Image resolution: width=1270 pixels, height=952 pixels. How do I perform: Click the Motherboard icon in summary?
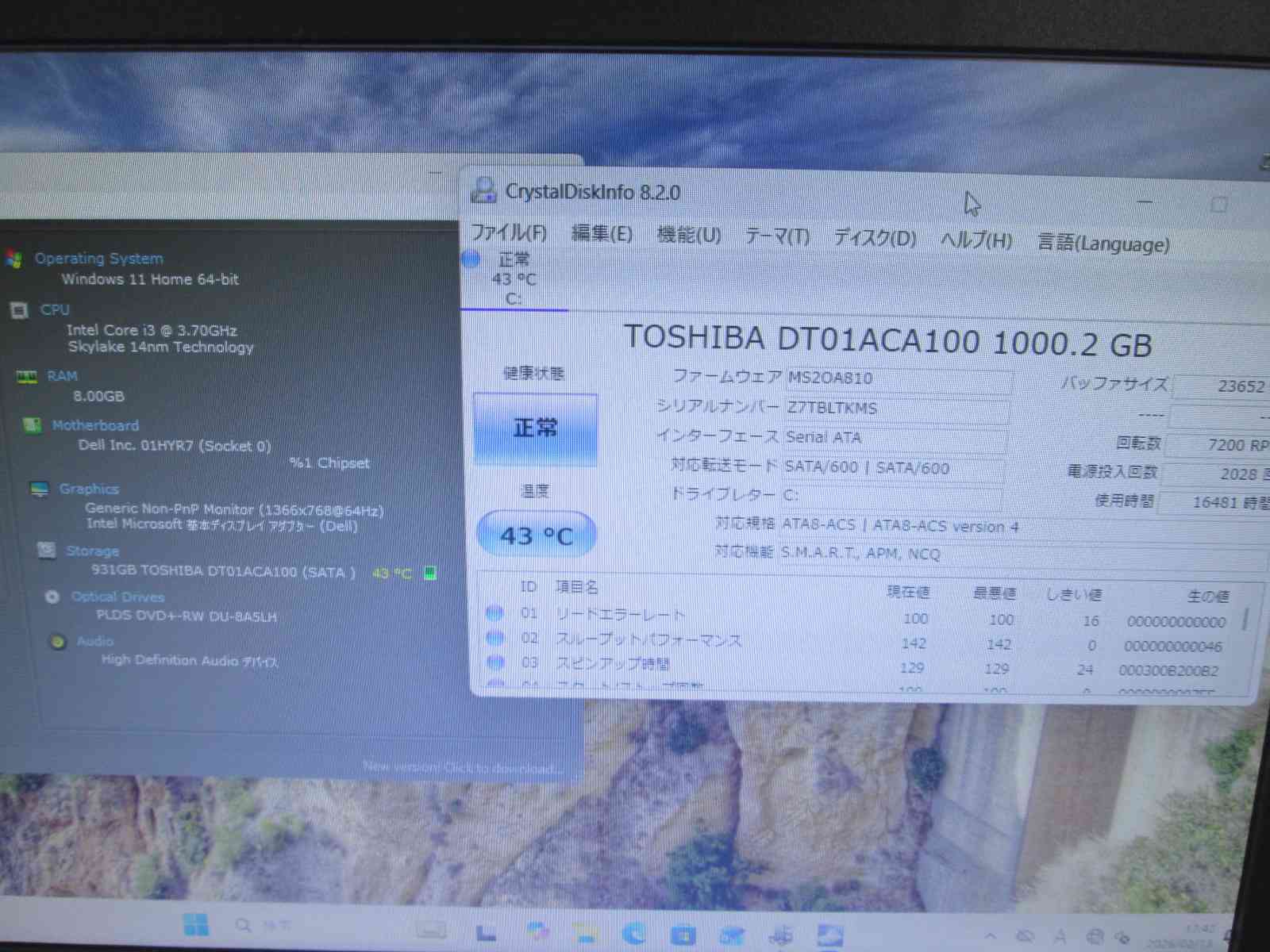[x=32, y=426]
